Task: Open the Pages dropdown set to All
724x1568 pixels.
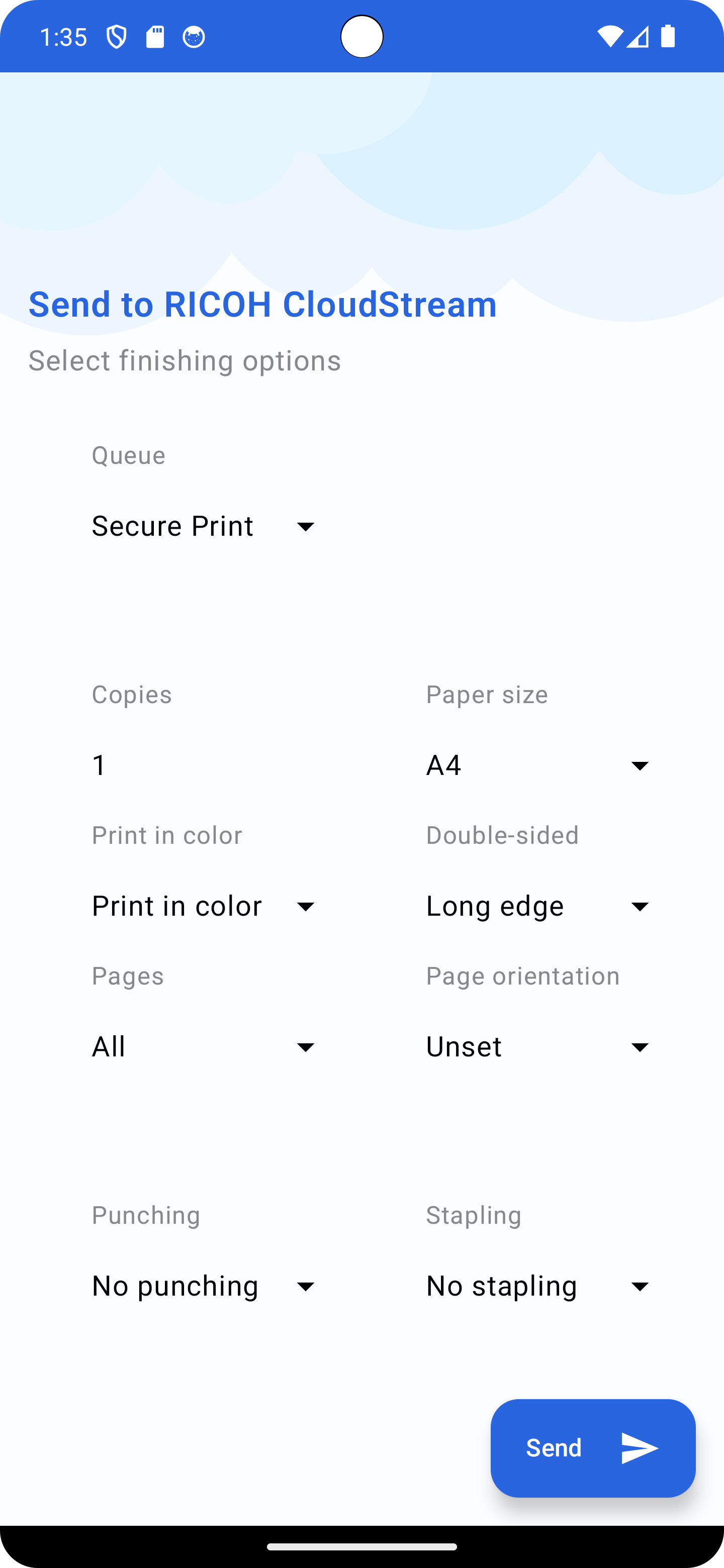Action: click(204, 1046)
